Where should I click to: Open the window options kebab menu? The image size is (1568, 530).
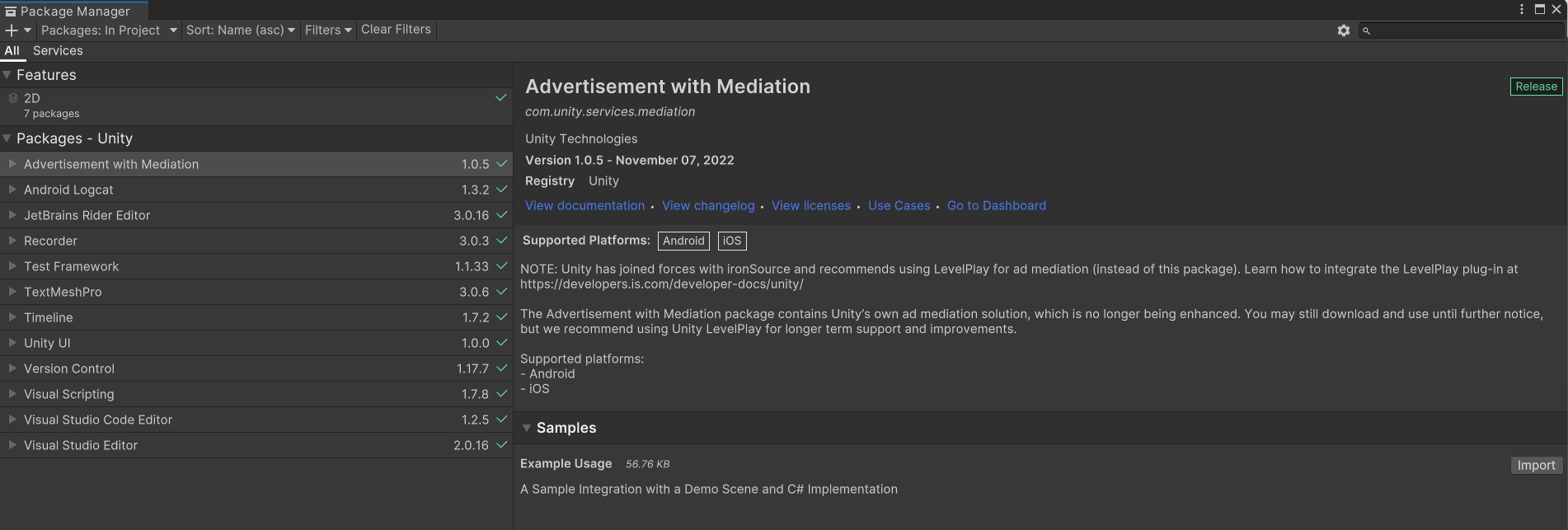point(1522,10)
